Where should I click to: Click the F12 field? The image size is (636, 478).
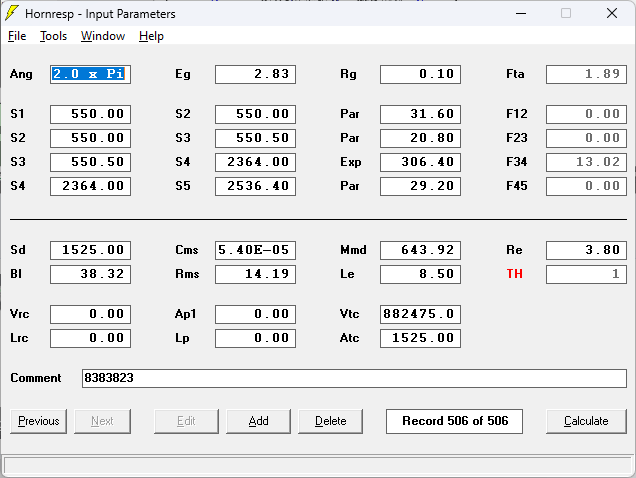586,114
